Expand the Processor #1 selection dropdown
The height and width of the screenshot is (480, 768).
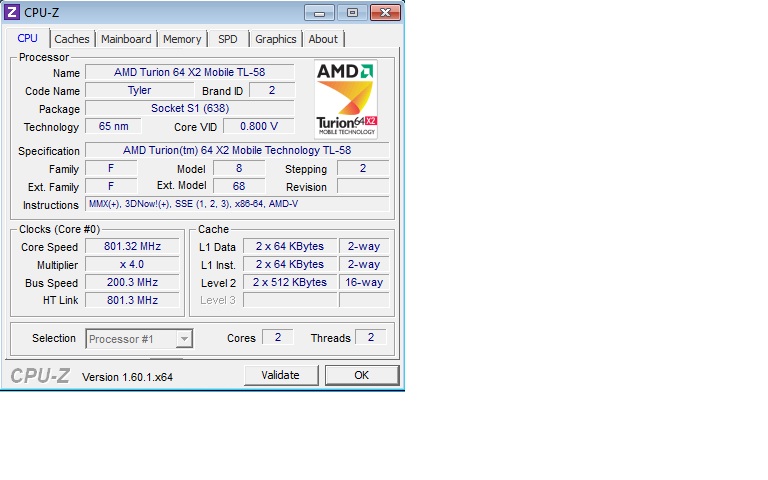click(x=183, y=339)
